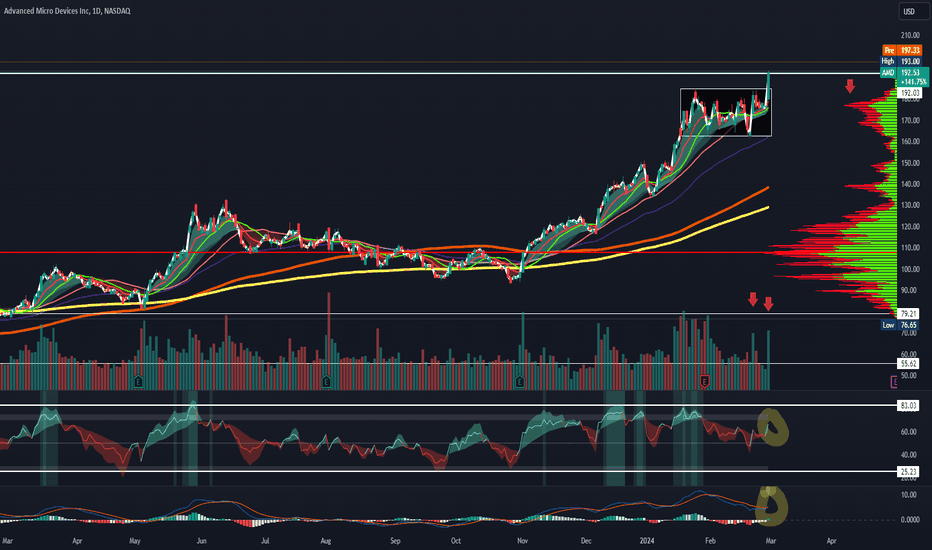Click the May label on the time axis

click(135, 541)
